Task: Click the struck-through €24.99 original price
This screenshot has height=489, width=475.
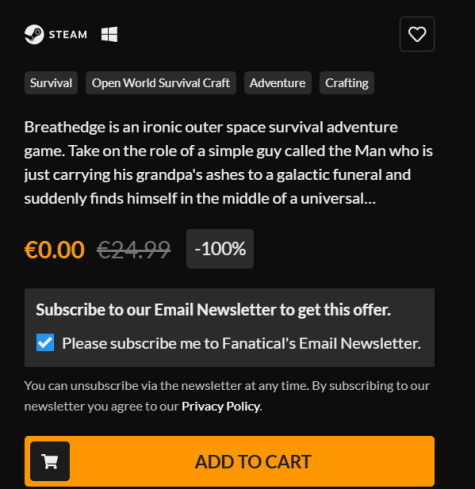Action: 134,249
